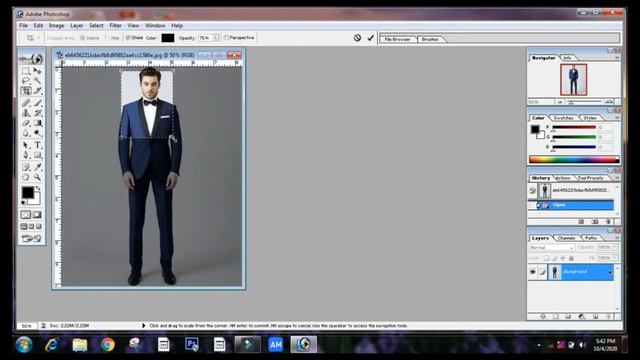Switch to the Channels tab
This screenshot has height=360, width=640.
tap(567, 238)
